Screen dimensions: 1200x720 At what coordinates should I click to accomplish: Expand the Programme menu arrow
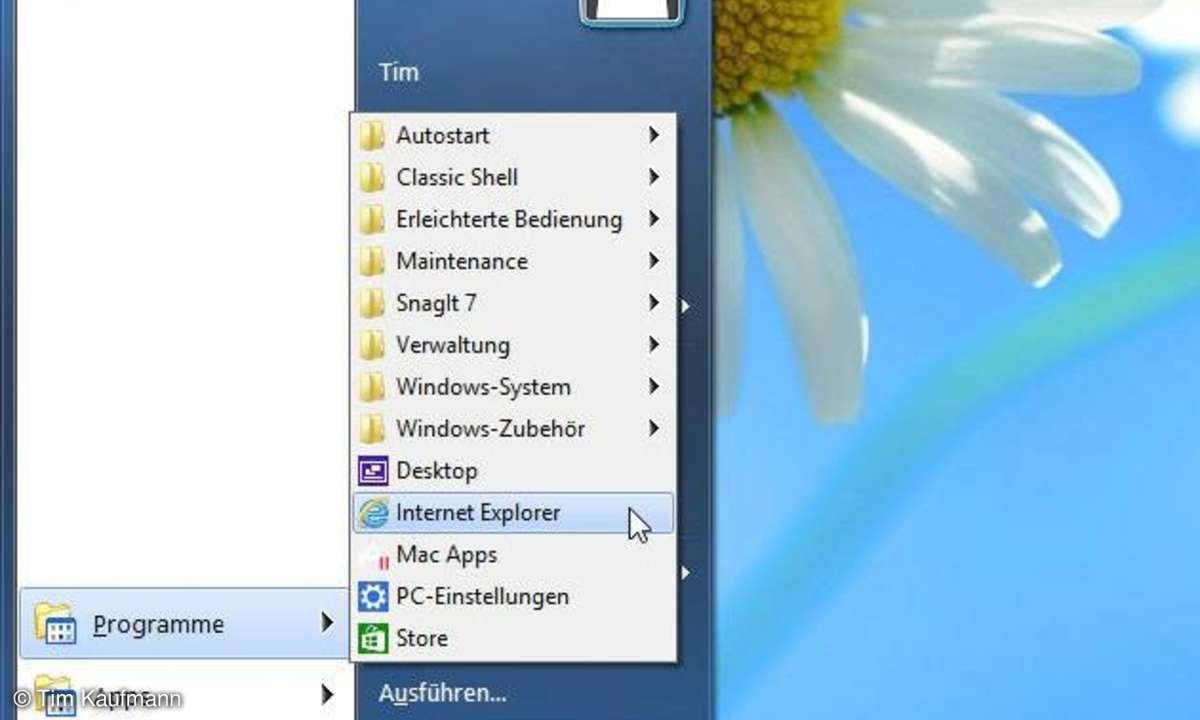(x=327, y=623)
